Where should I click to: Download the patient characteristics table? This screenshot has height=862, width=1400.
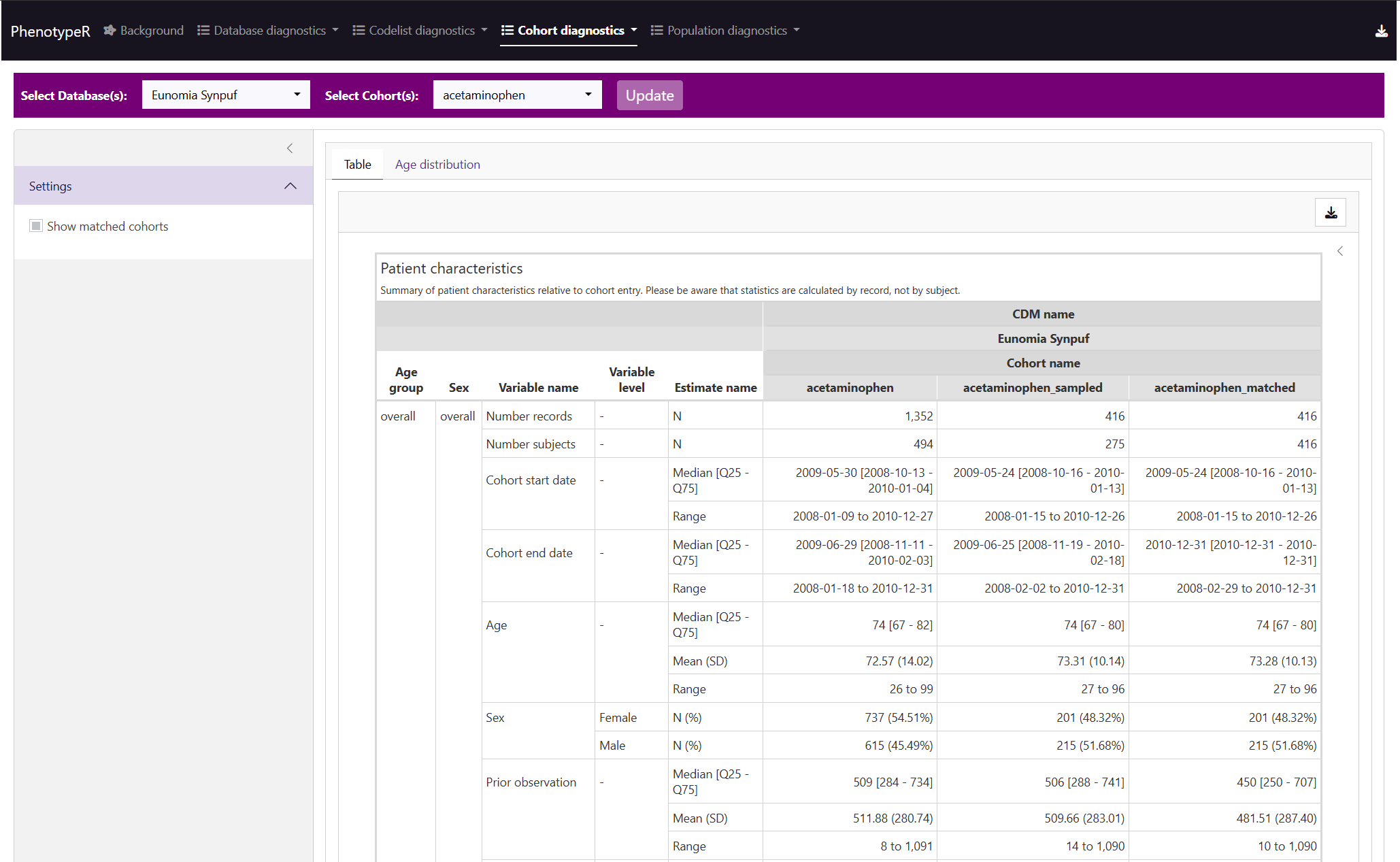tap(1330, 212)
